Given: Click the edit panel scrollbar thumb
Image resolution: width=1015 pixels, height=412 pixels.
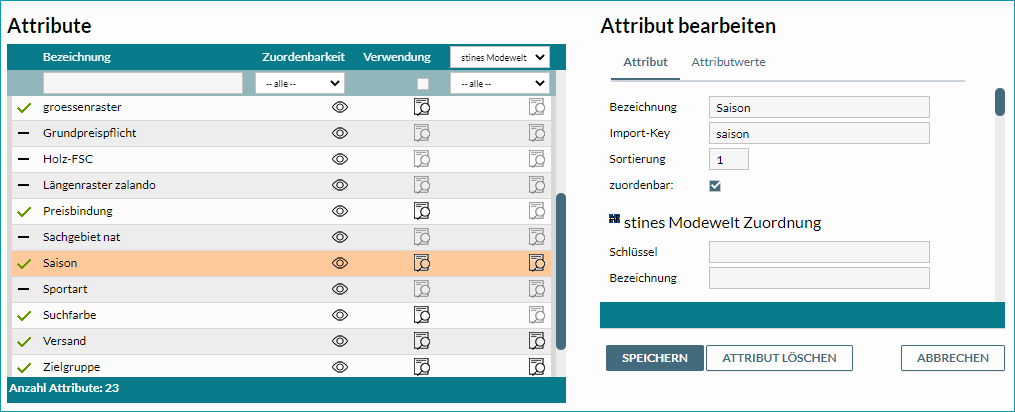Looking at the screenshot, I should [999, 102].
